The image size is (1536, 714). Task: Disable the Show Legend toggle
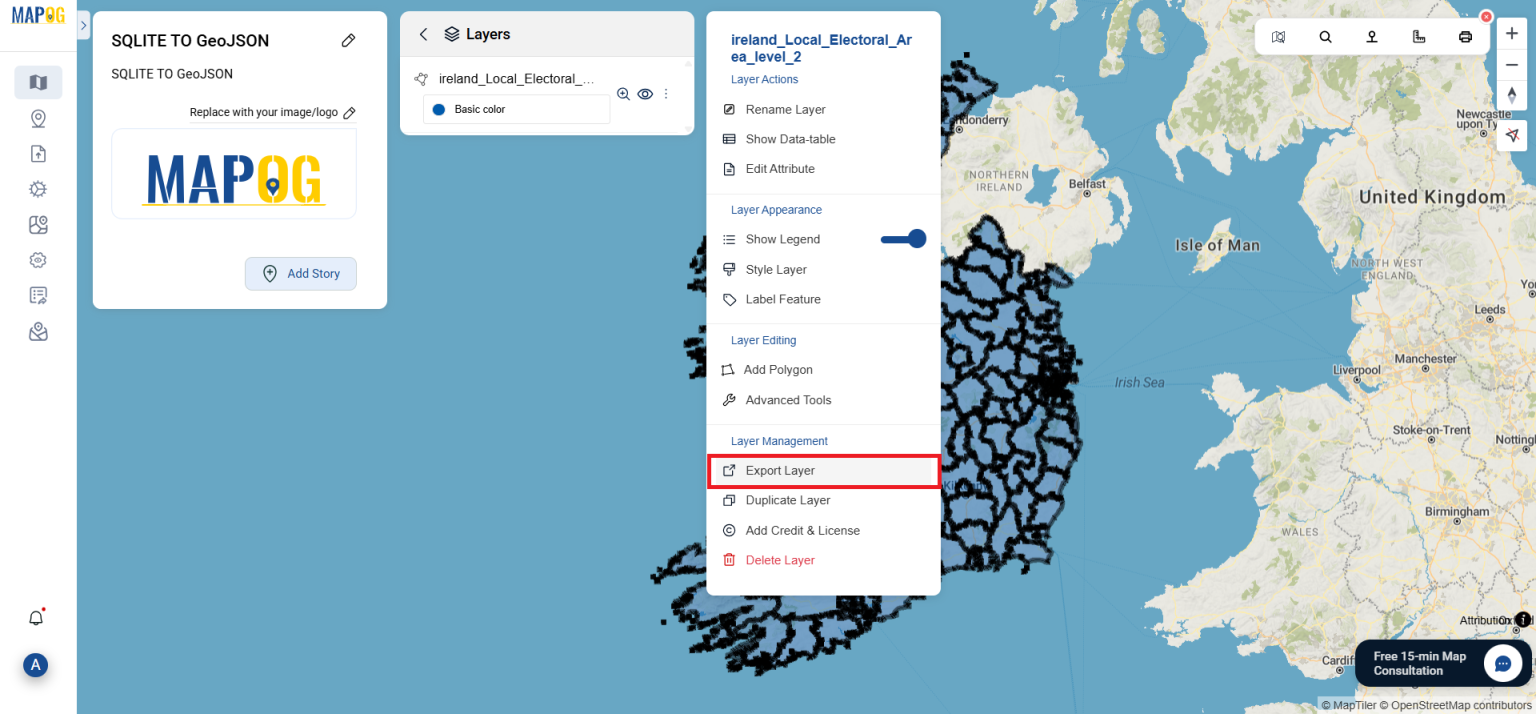903,239
